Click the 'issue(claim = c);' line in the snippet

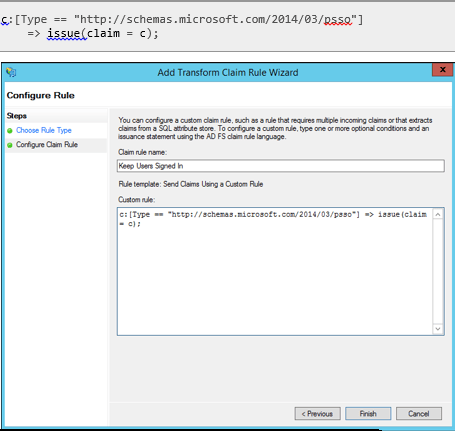(103, 33)
